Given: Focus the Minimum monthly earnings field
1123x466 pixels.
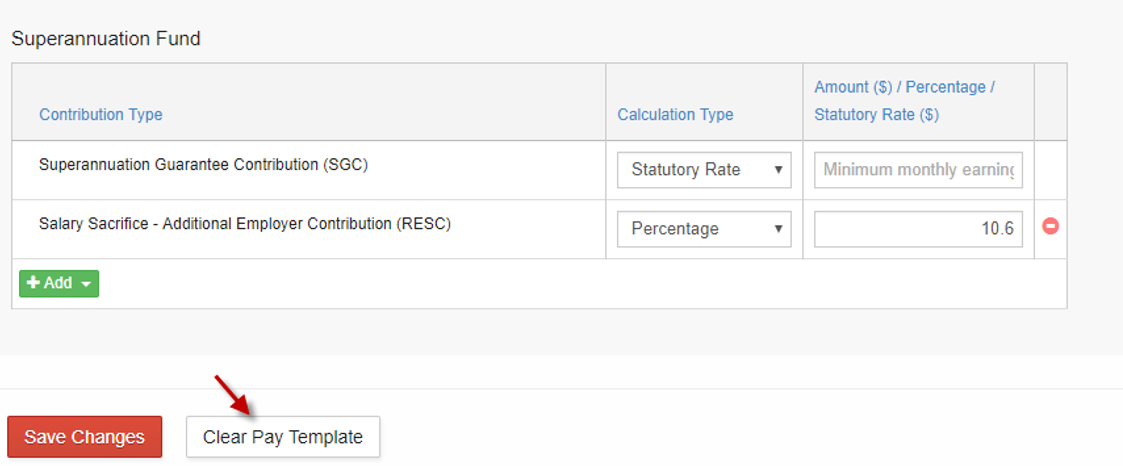Looking at the screenshot, I should point(918,170).
